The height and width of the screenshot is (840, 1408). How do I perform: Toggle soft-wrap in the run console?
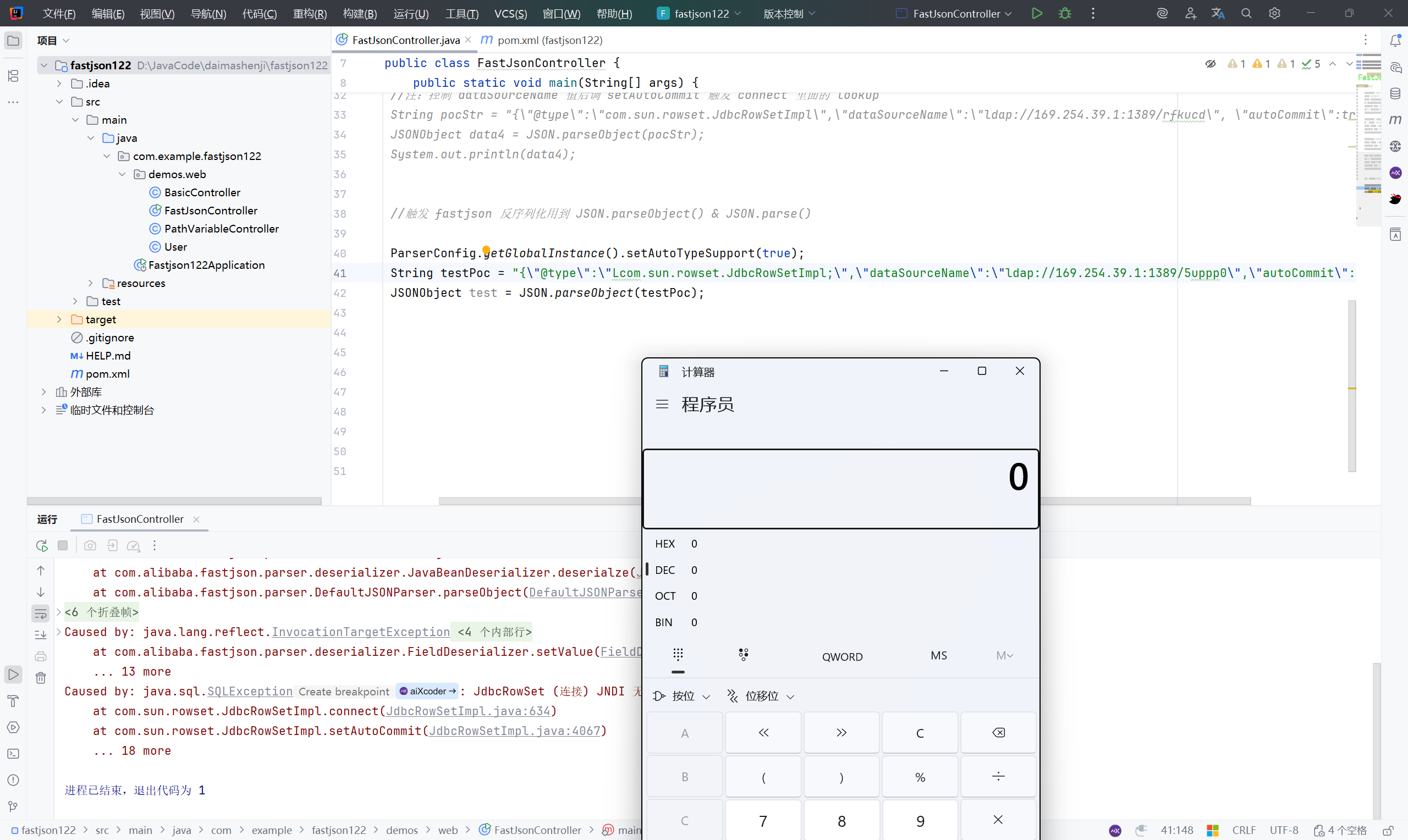coord(41,613)
